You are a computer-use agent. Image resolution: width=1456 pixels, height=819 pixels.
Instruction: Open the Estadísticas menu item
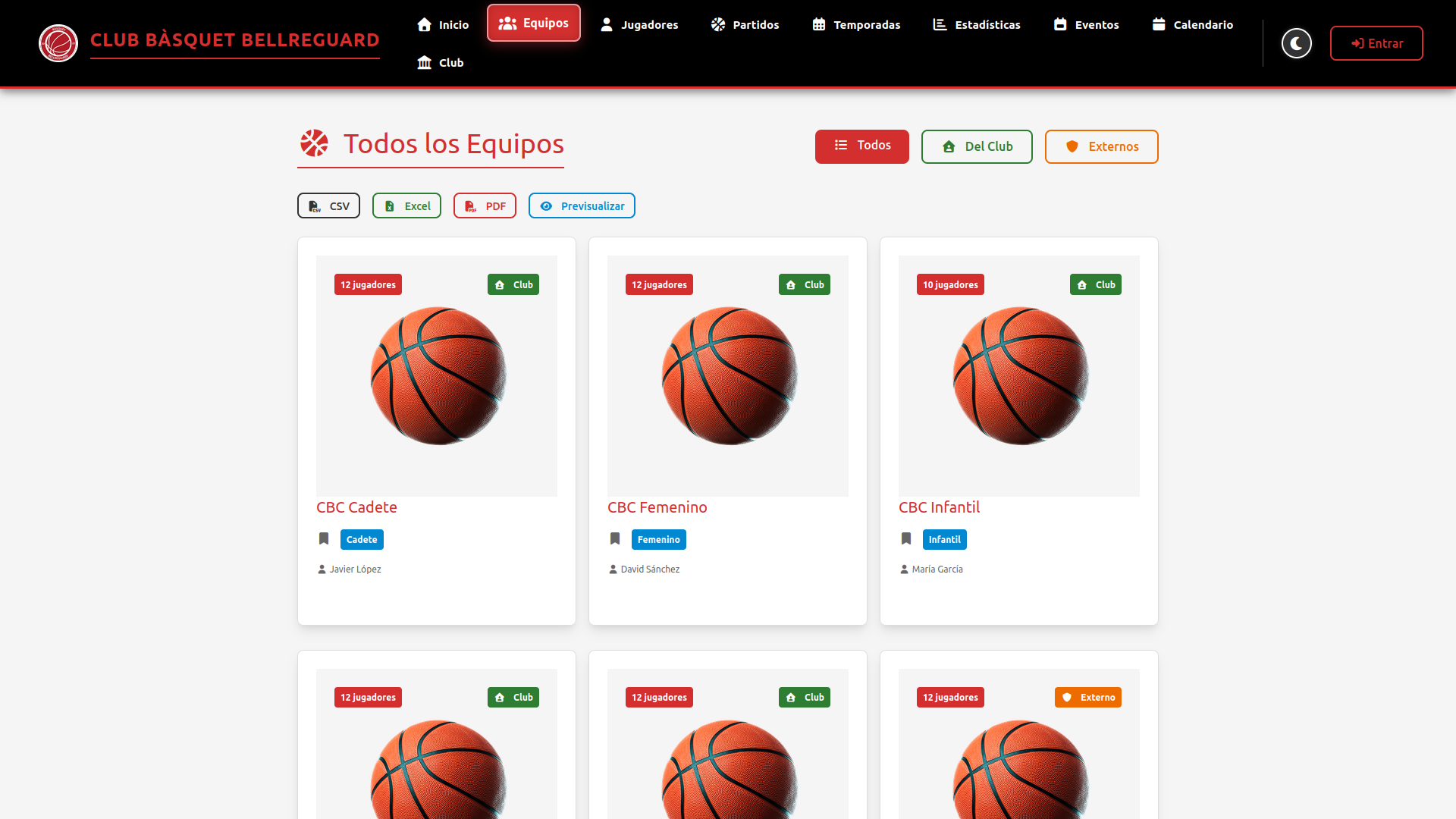click(977, 25)
